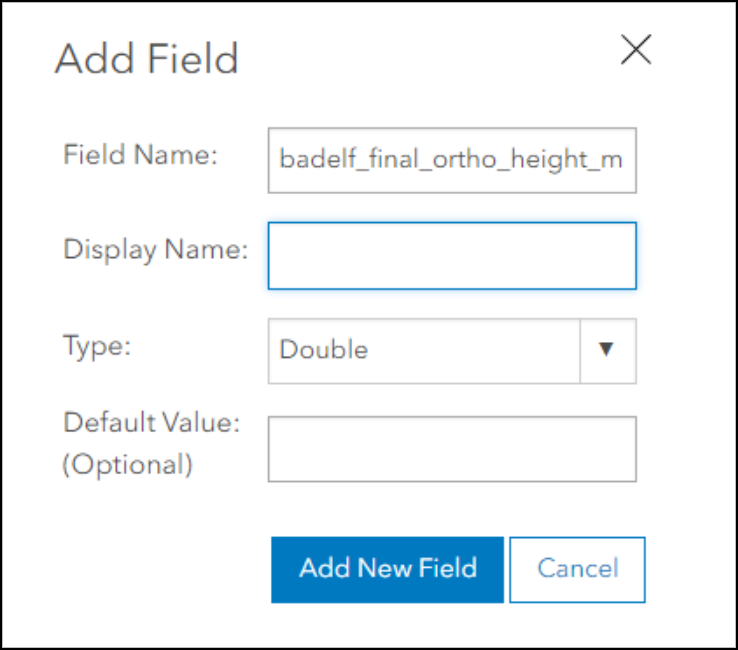Select the Default Value text box
738x650 pixels.
(x=452, y=449)
